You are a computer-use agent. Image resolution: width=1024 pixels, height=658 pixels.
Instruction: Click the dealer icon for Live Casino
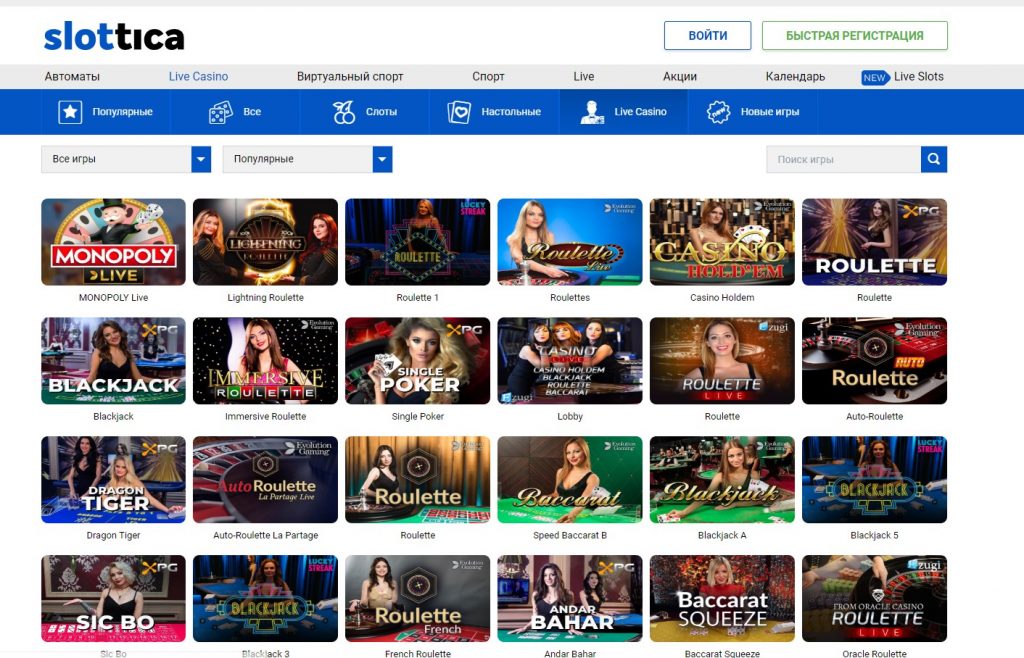(592, 112)
